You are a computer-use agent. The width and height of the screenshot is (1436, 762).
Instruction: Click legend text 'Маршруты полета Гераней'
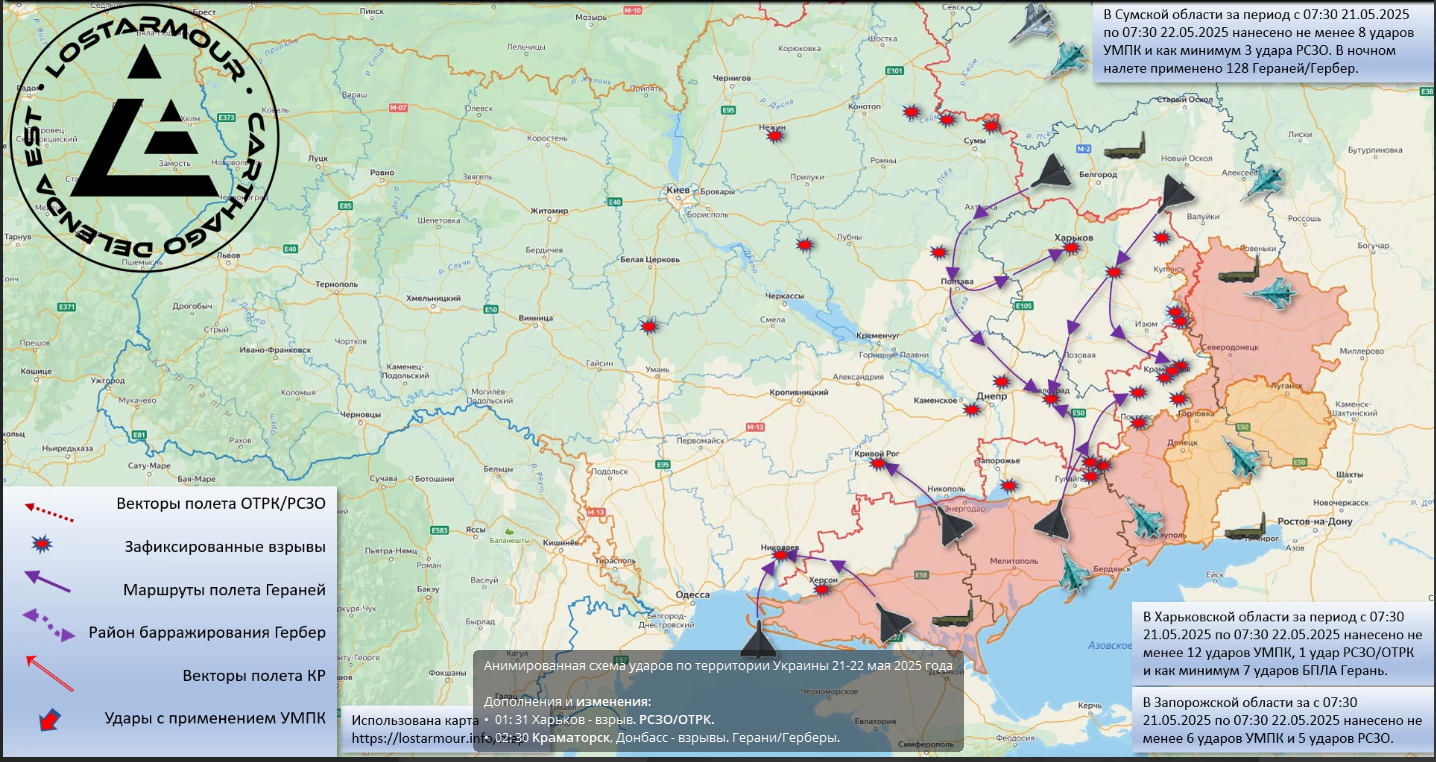coord(225,589)
